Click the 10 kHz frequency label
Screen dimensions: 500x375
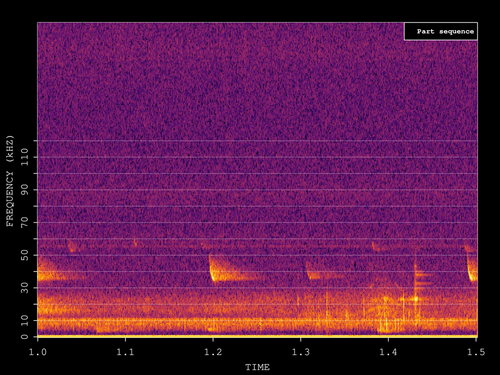tap(25, 320)
